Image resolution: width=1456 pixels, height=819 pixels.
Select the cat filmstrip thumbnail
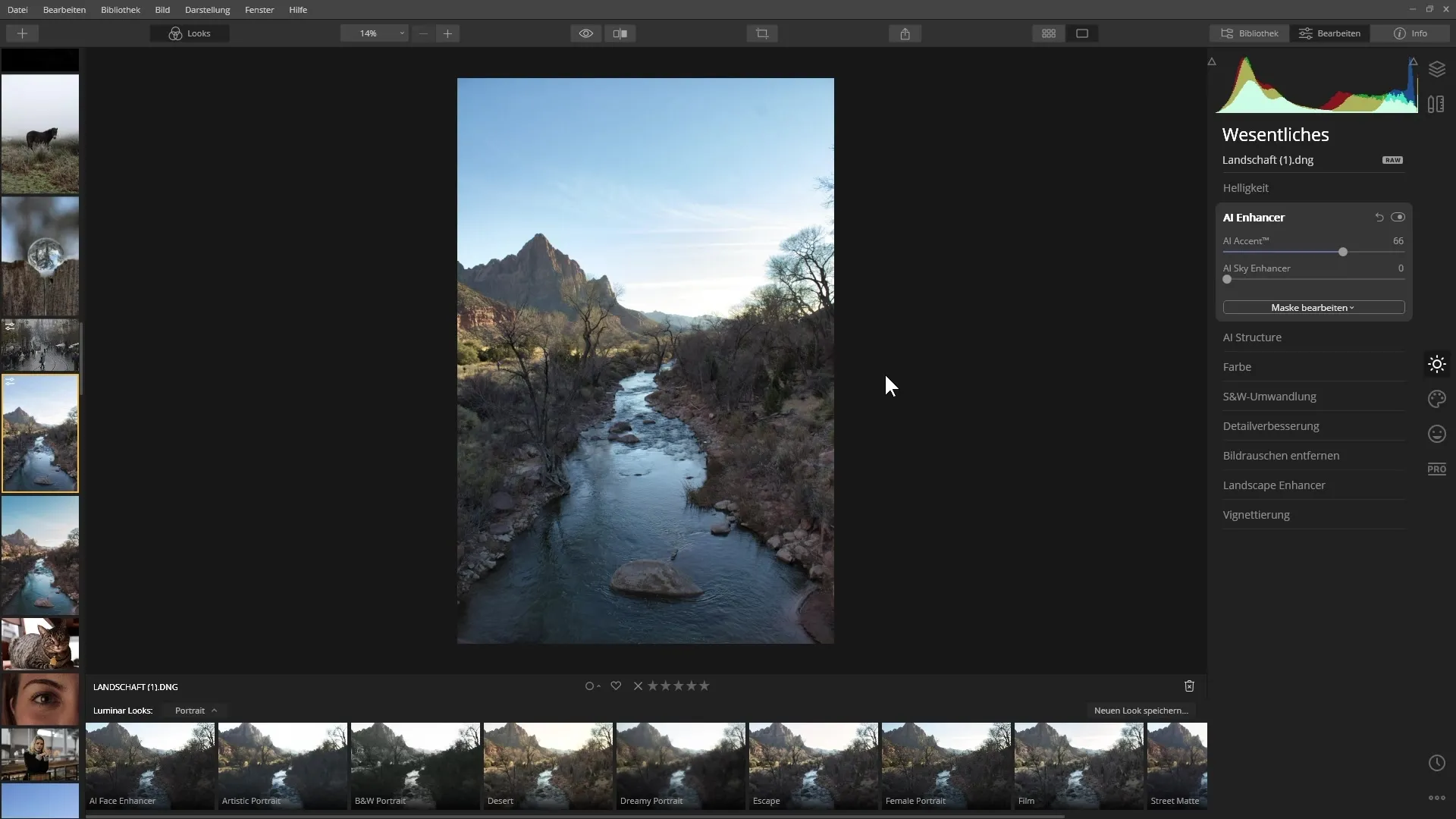pyautogui.click(x=40, y=644)
